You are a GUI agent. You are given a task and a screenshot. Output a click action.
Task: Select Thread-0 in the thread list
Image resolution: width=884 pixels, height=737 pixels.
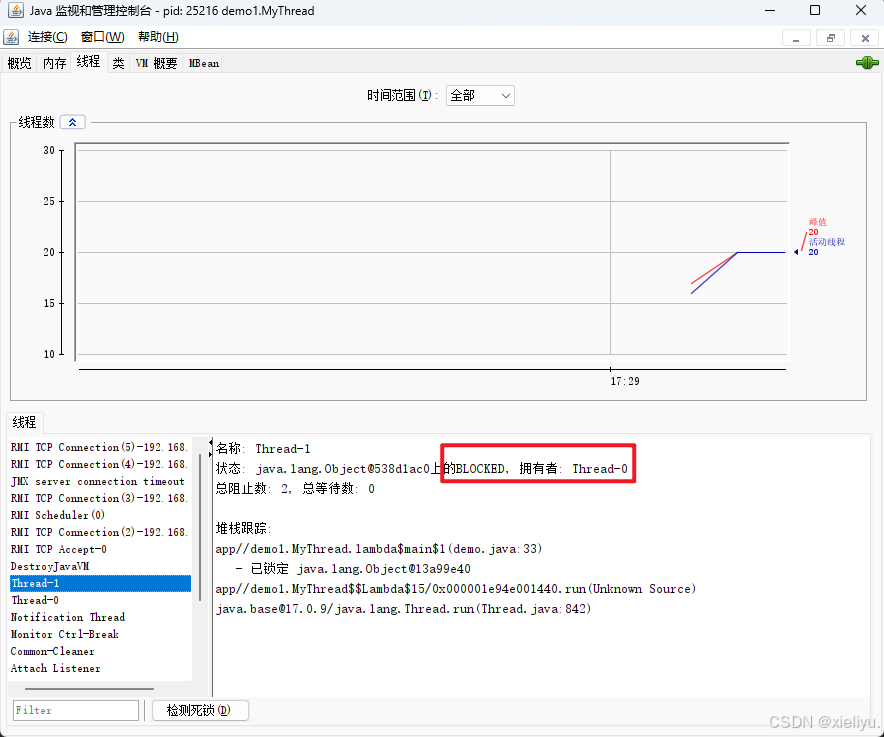[100, 600]
